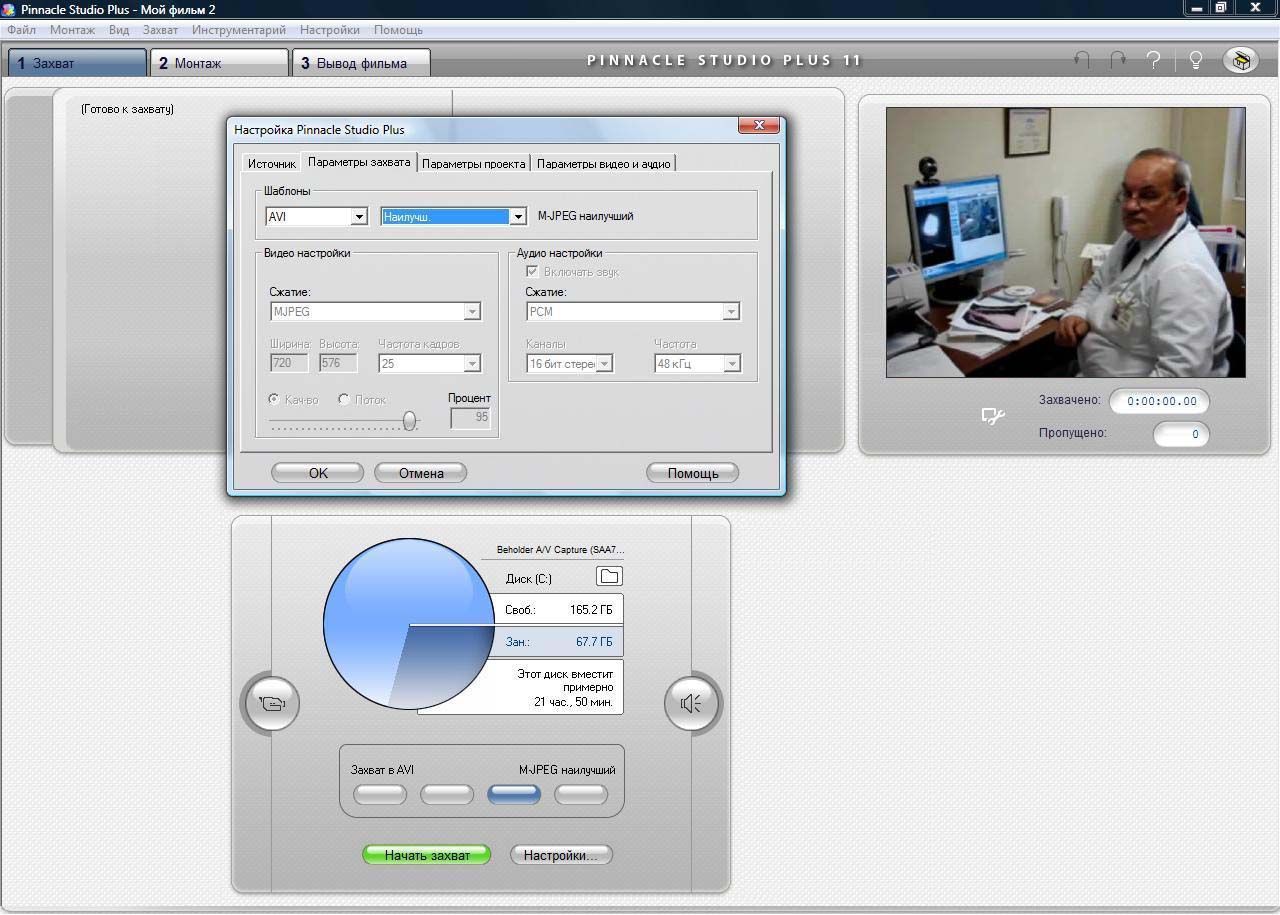Viewport: 1280px width, 915px height.
Task: Click the blue disk usage pie chart
Action: coord(408,624)
